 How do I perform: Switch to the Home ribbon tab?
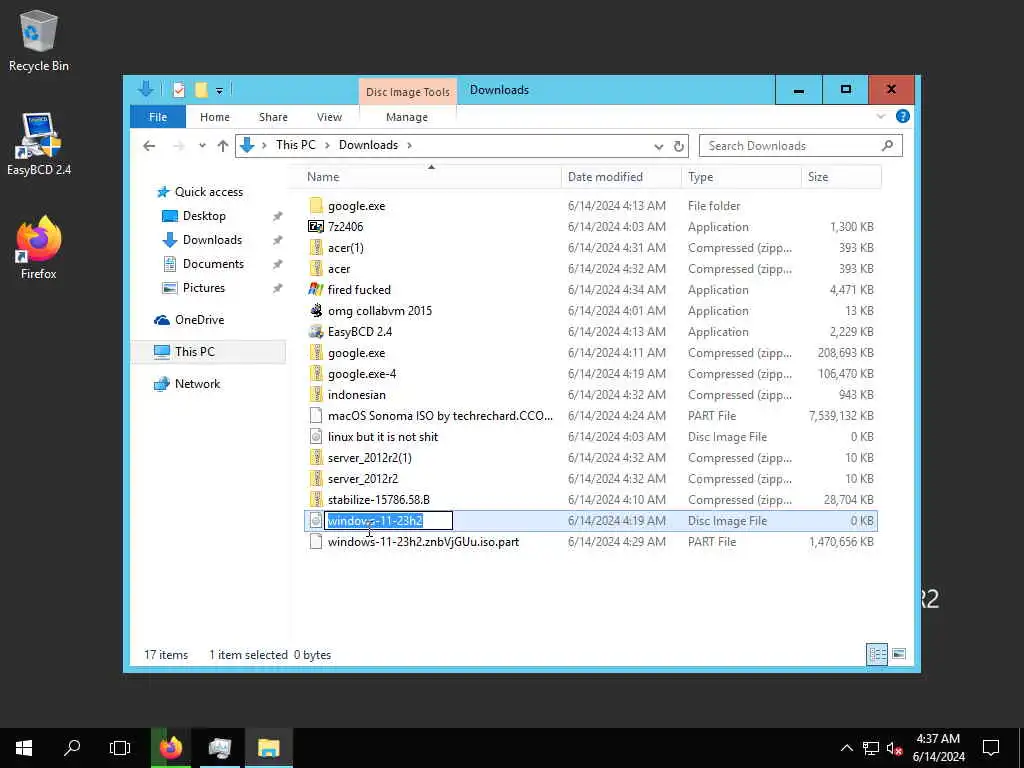click(215, 117)
